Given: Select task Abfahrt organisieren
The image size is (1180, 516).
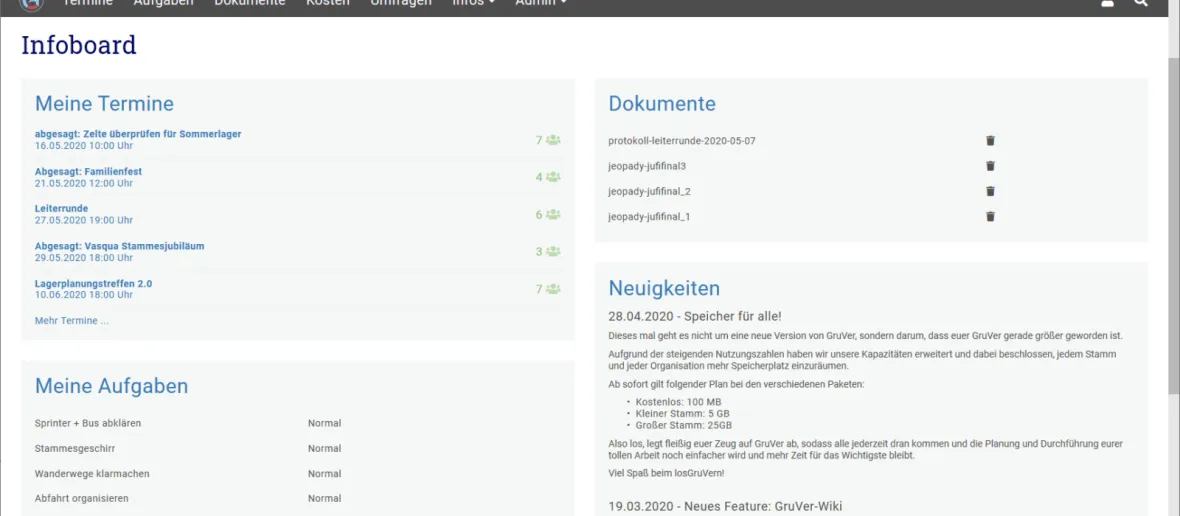Looking at the screenshot, I should coord(82,499).
